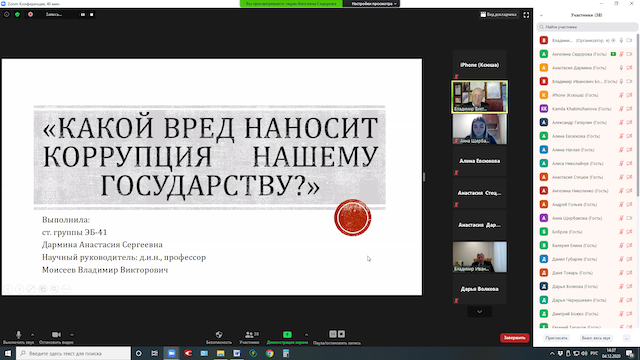The image size is (640, 360).
Task: Toggle Даня Токарь video icon
Action: pyautogui.click(x=629, y=273)
